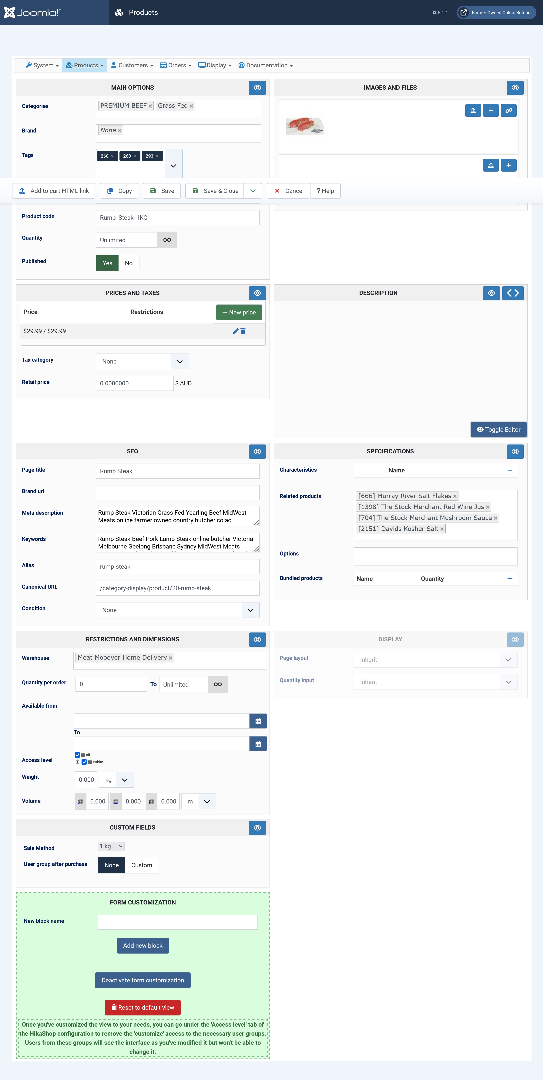Image resolution: width=543 pixels, height=1080 pixels.
Task: Toggle visibility of the Prices and Taxes block
Action: coord(256,293)
